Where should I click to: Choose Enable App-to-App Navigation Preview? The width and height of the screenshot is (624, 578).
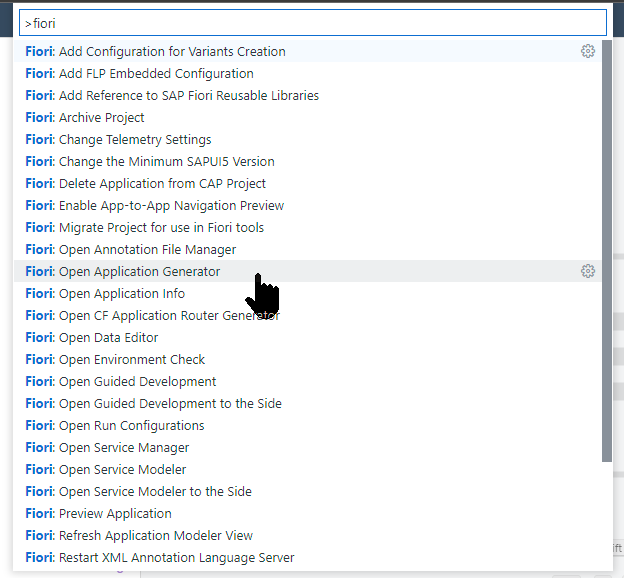[x=308, y=206]
